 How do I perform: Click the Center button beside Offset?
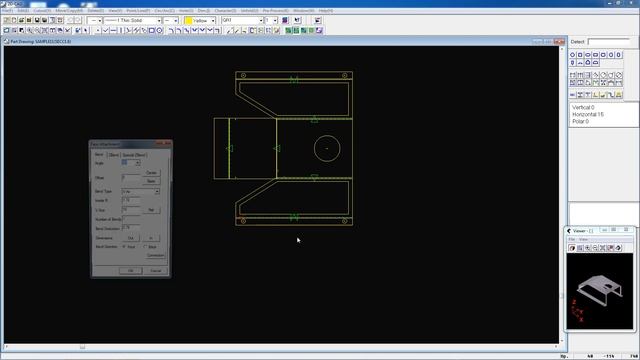click(151, 173)
